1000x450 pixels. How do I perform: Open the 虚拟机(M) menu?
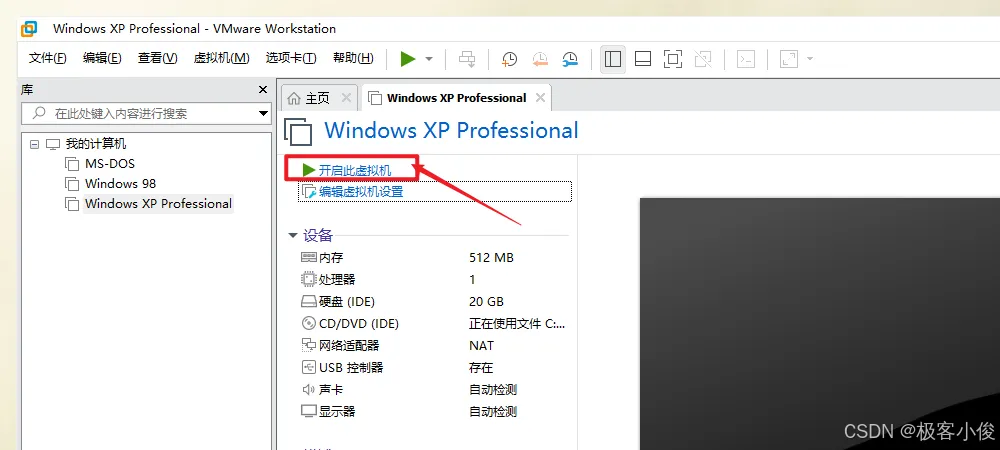[x=221, y=58]
